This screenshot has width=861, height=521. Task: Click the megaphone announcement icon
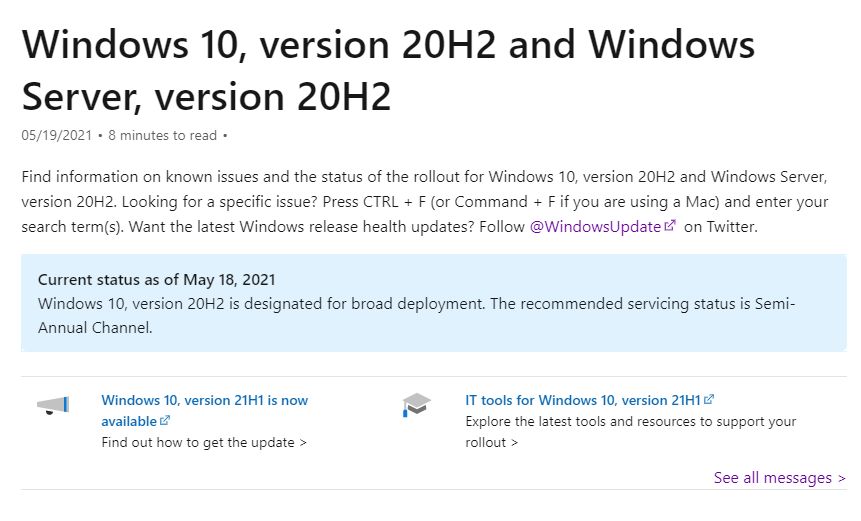click(x=53, y=406)
